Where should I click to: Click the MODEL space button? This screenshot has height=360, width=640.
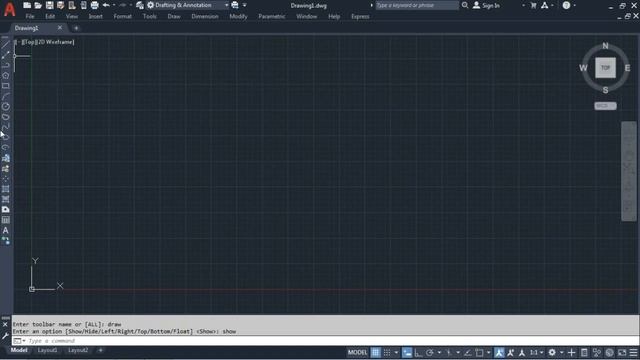357,353
